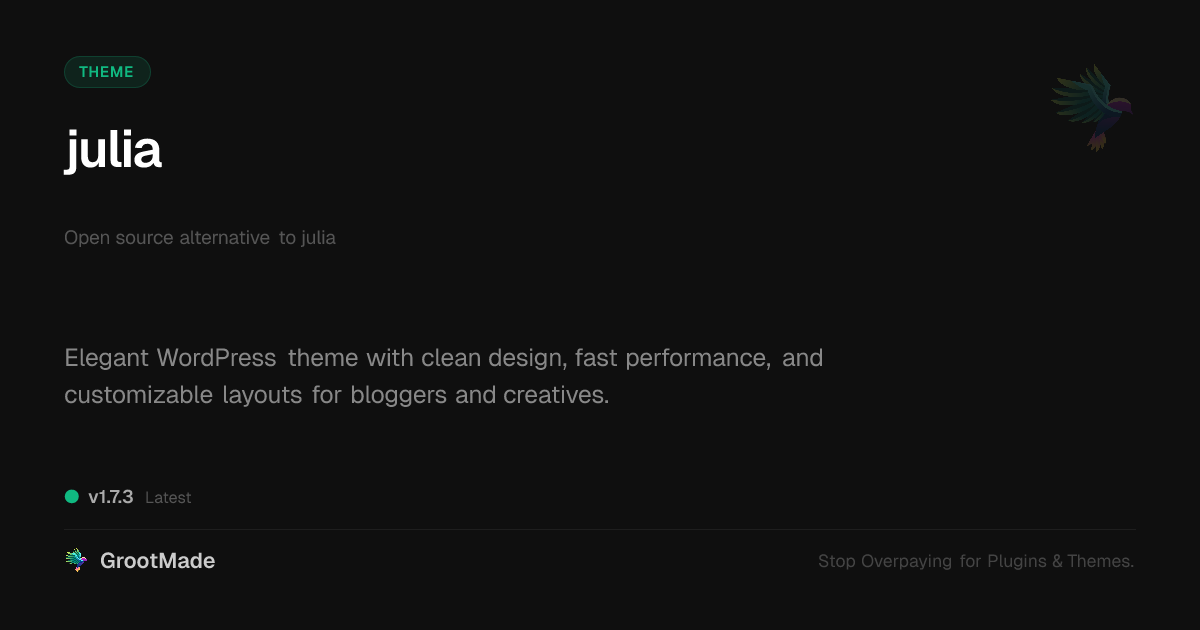Click the word 'WordPress' in the description
This screenshot has height=630, width=1200.
point(216,357)
